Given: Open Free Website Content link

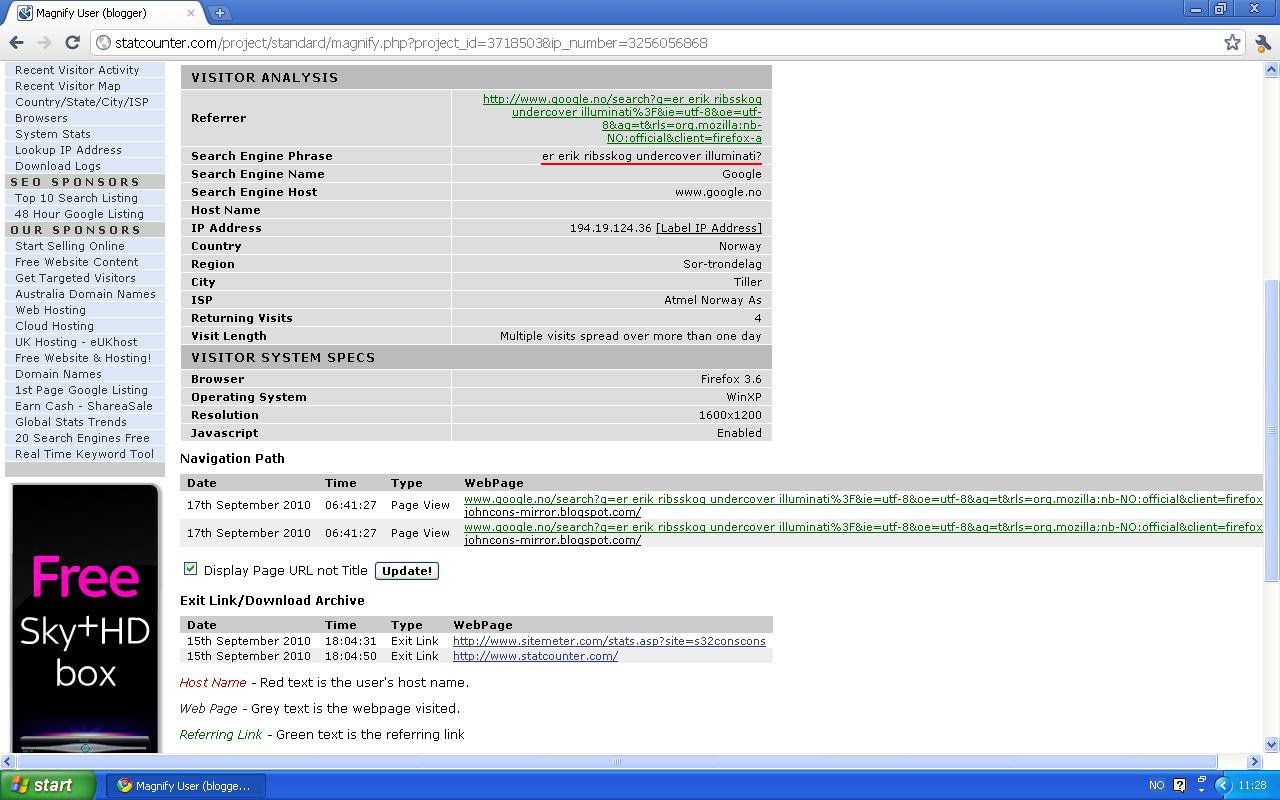Looking at the screenshot, I should coord(77,262).
